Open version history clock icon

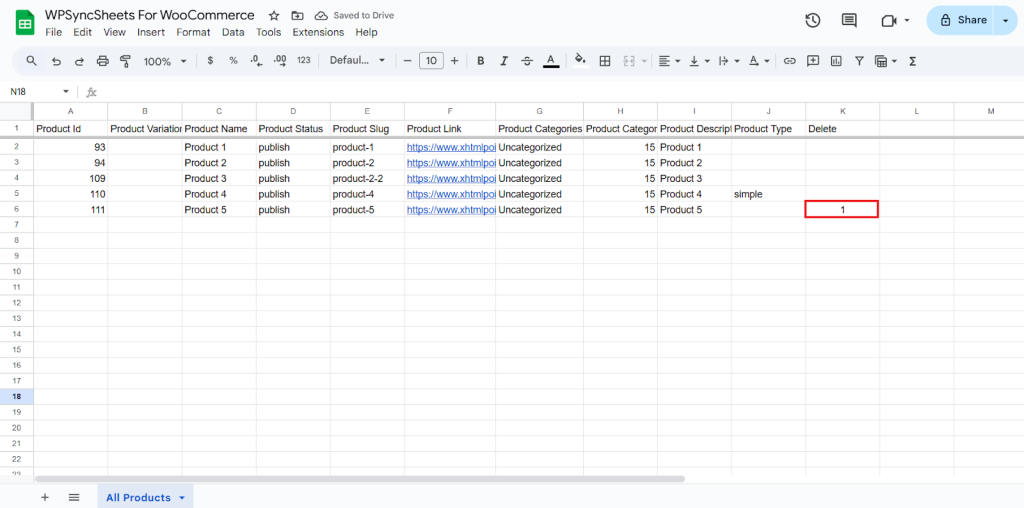[x=812, y=20]
